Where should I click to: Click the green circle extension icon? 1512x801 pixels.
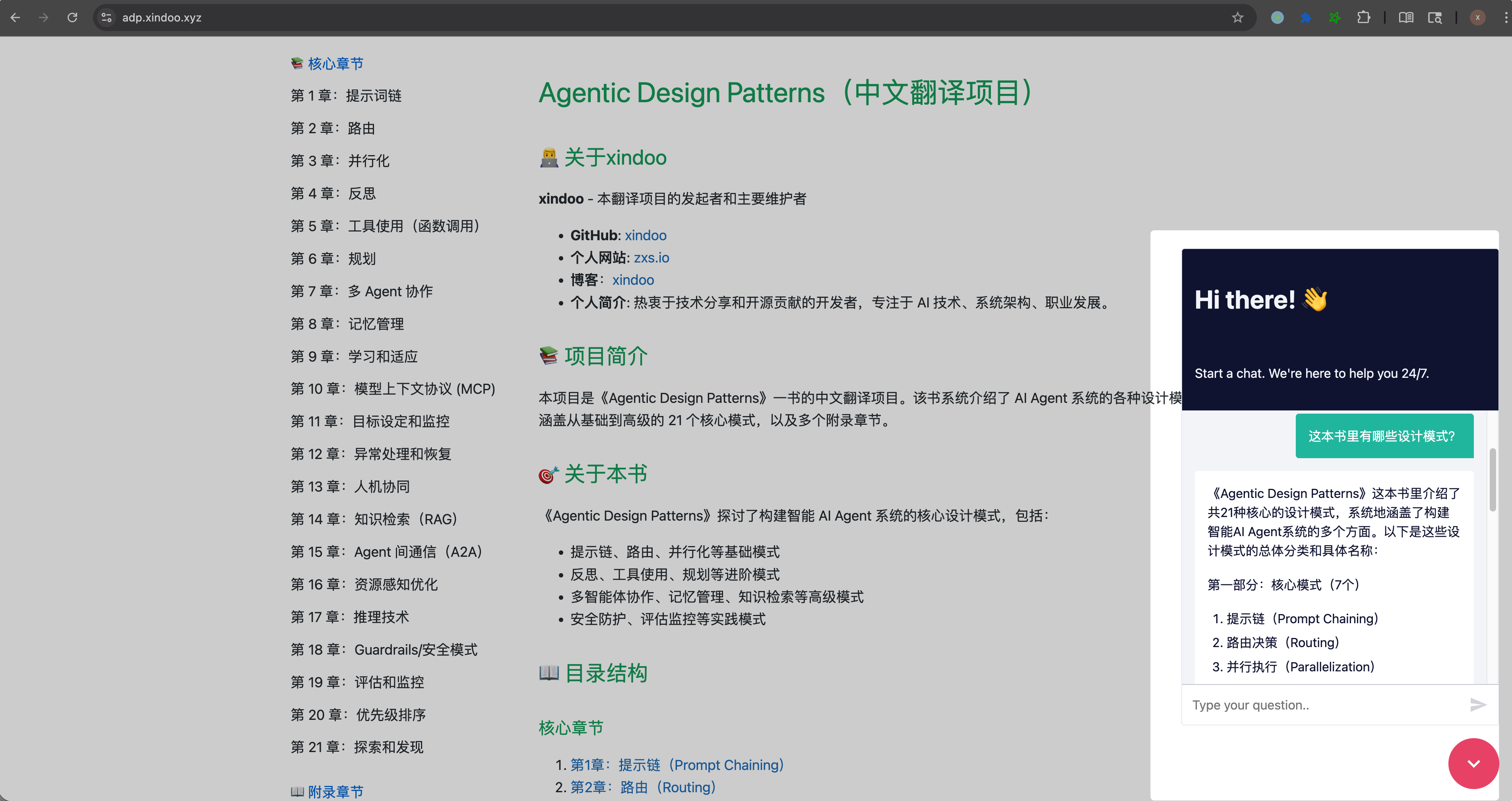[x=1277, y=17]
